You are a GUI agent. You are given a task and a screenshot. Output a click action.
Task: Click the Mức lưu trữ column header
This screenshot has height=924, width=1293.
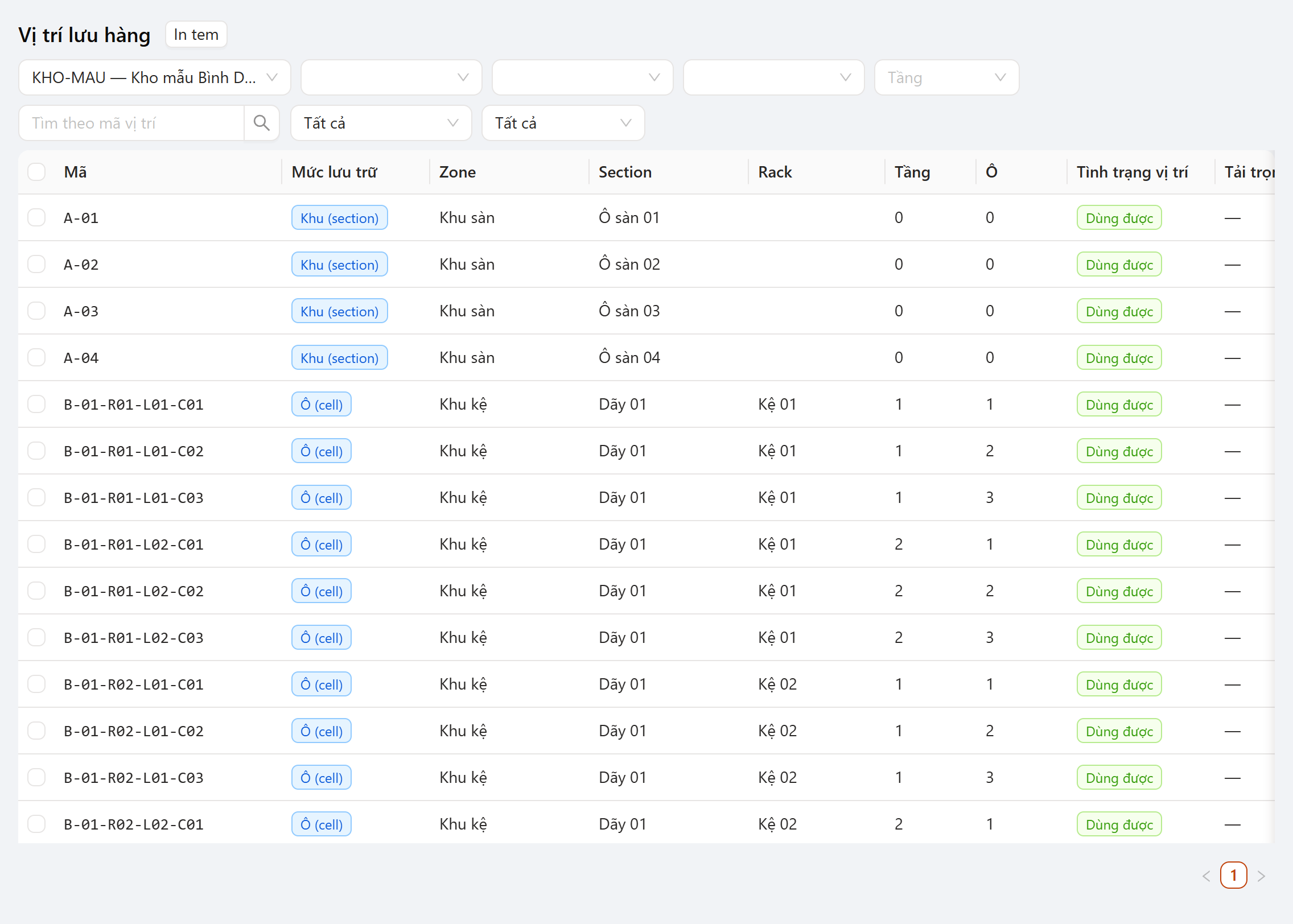pos(334,172)
